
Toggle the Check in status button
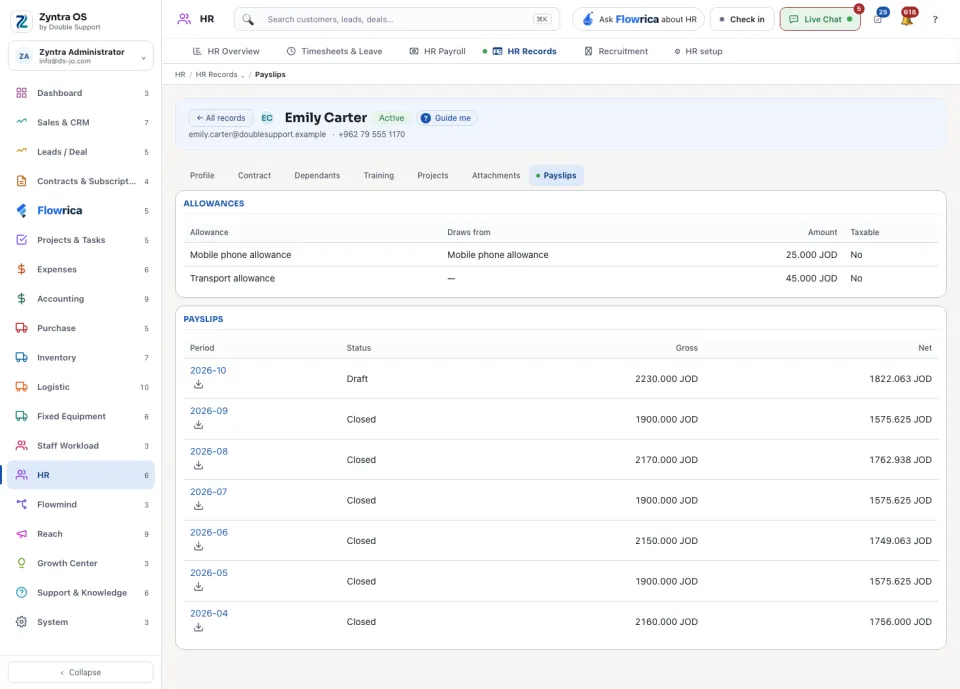(742, 19)
